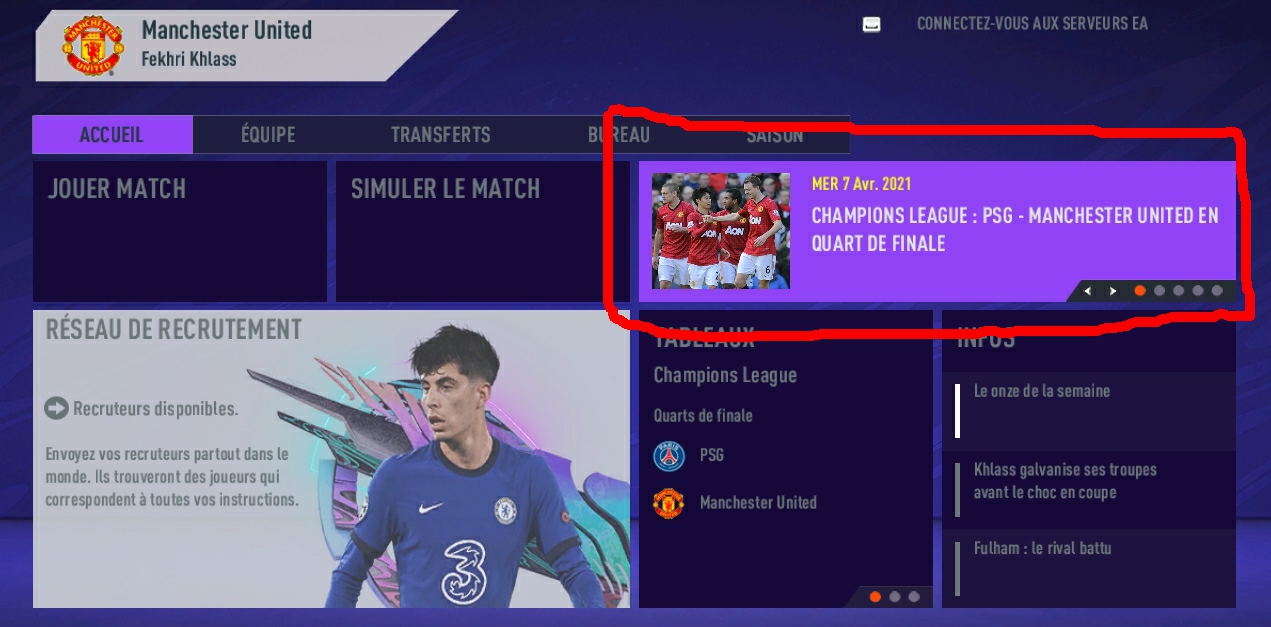The width and height of the screenshot is (1271, 627).
Task: Switch to the Équipe tab
Action: pyautogui.click(x=268, y=134)
